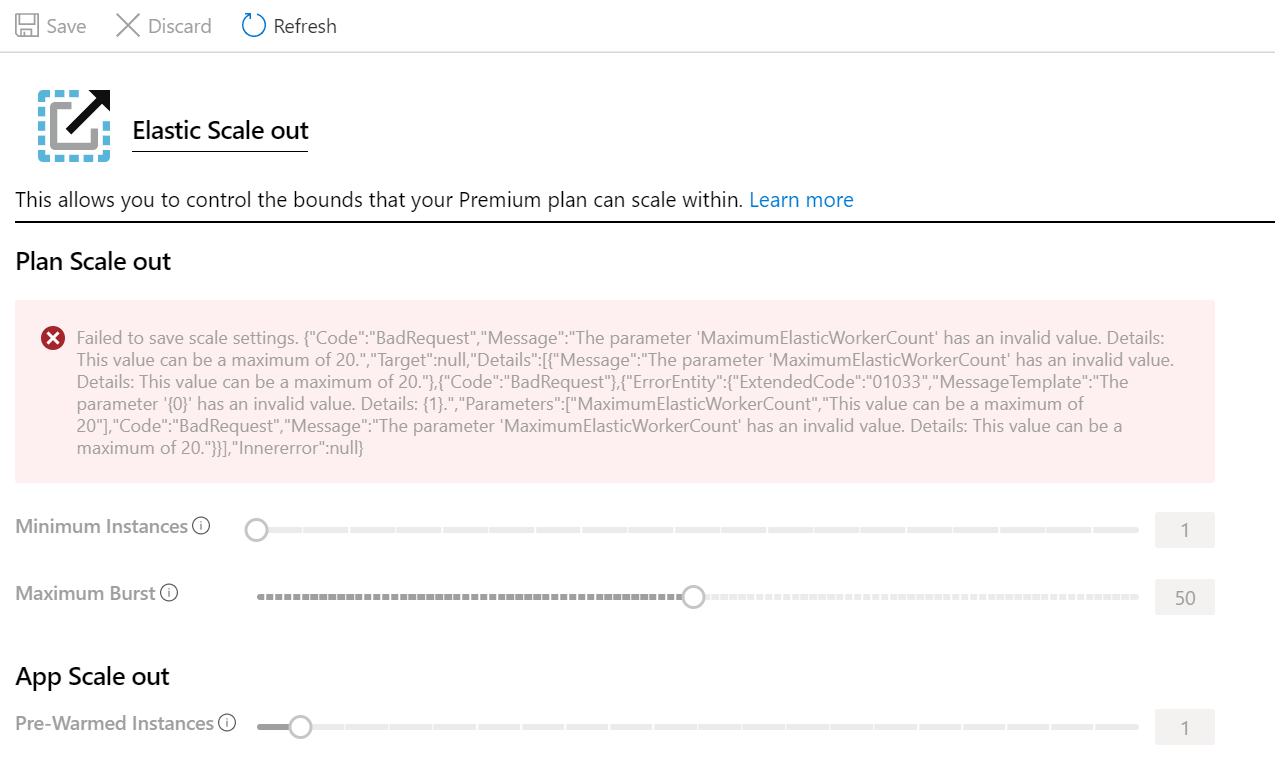Select the Maximum Burst value field showing 50

[x=1184, y=596]
